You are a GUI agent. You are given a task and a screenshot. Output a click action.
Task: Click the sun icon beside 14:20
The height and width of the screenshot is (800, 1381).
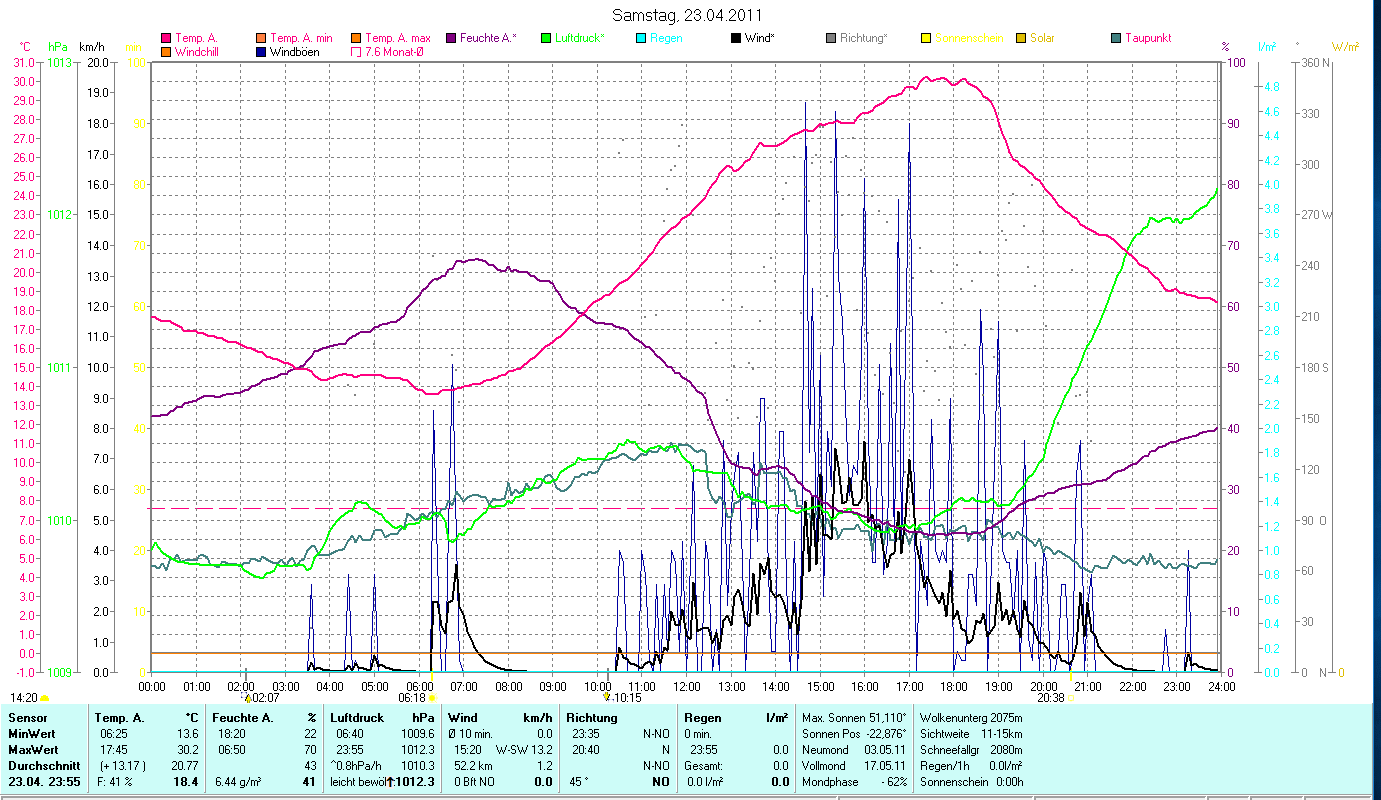44,698
